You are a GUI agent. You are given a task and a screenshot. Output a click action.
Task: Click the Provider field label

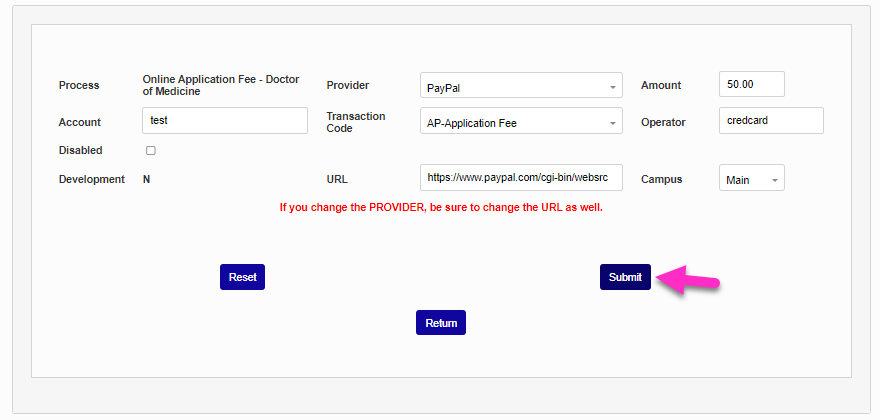pyautogui.click(x=347, y=85)
